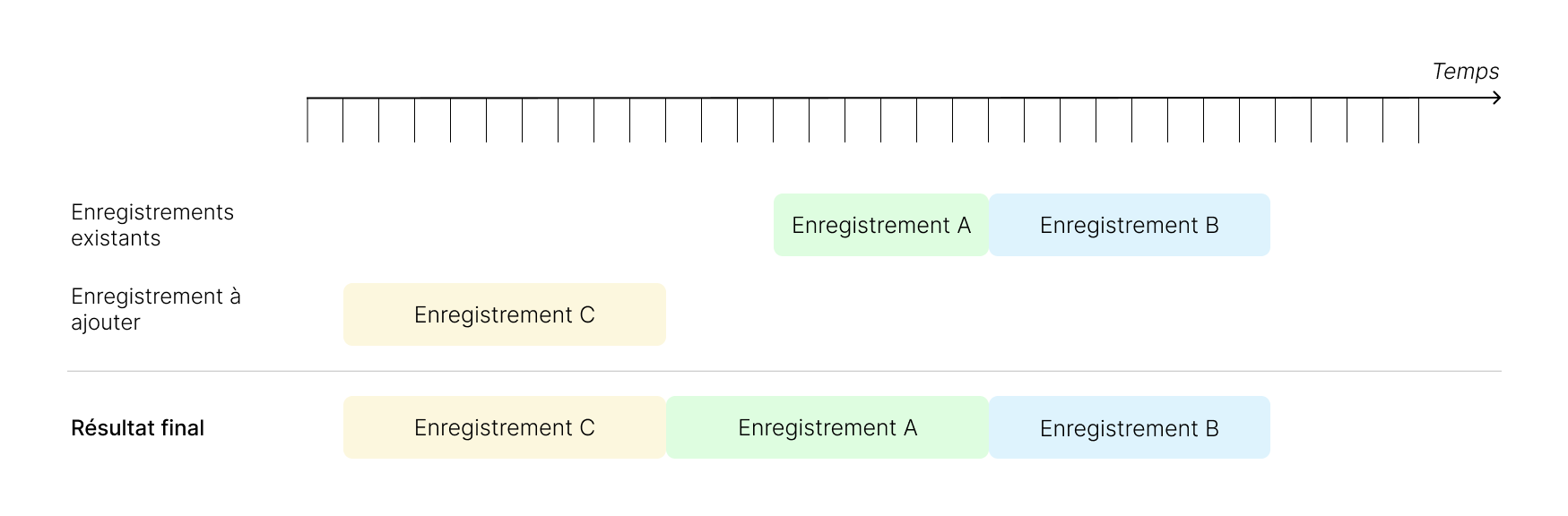Click the timeline tick aligned with Enregistrement C's end
The width and height of the screenshot is (1568, 516).
[666, 120]
